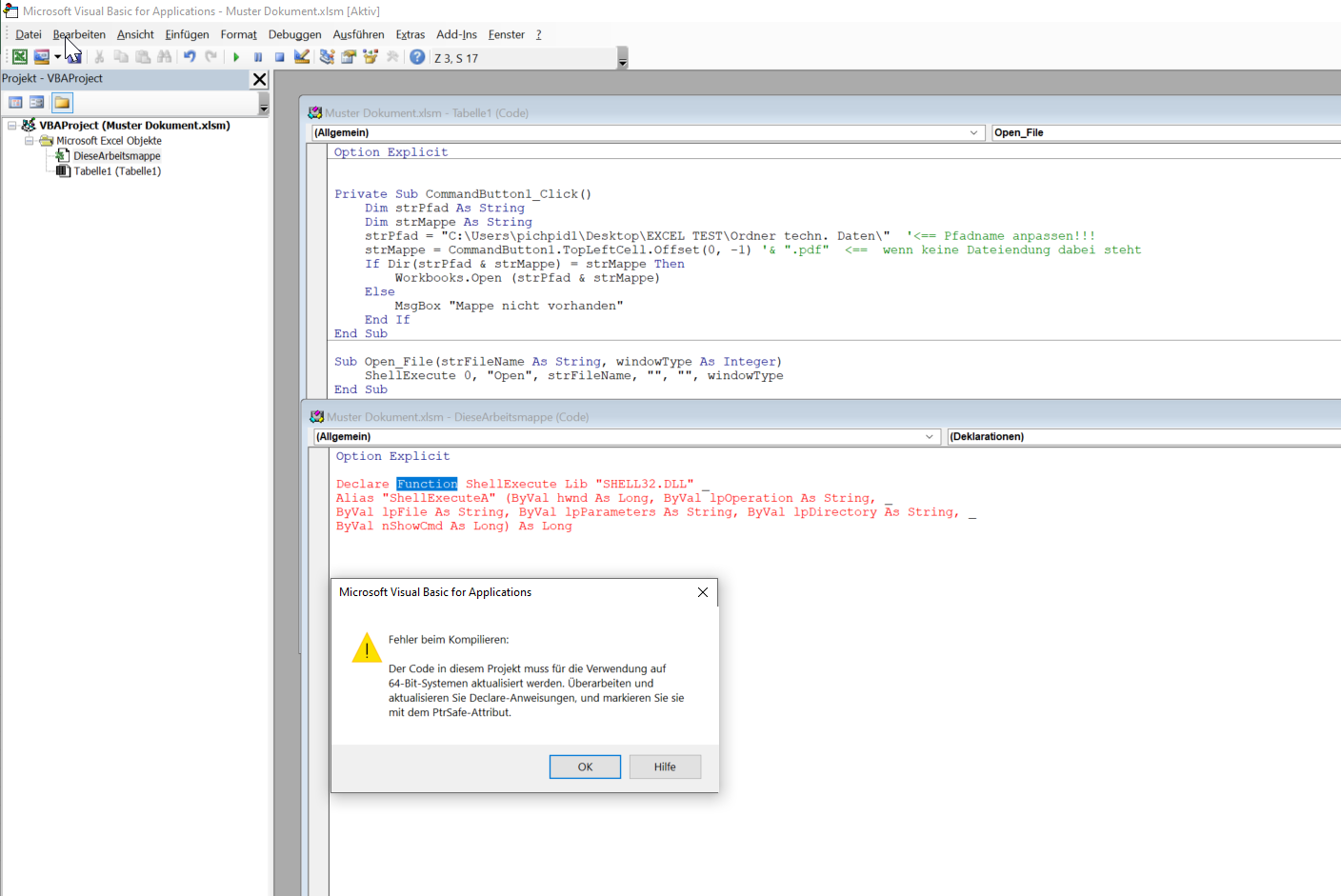
Task: Open the Extras menu
Action: tap(410, 34)
